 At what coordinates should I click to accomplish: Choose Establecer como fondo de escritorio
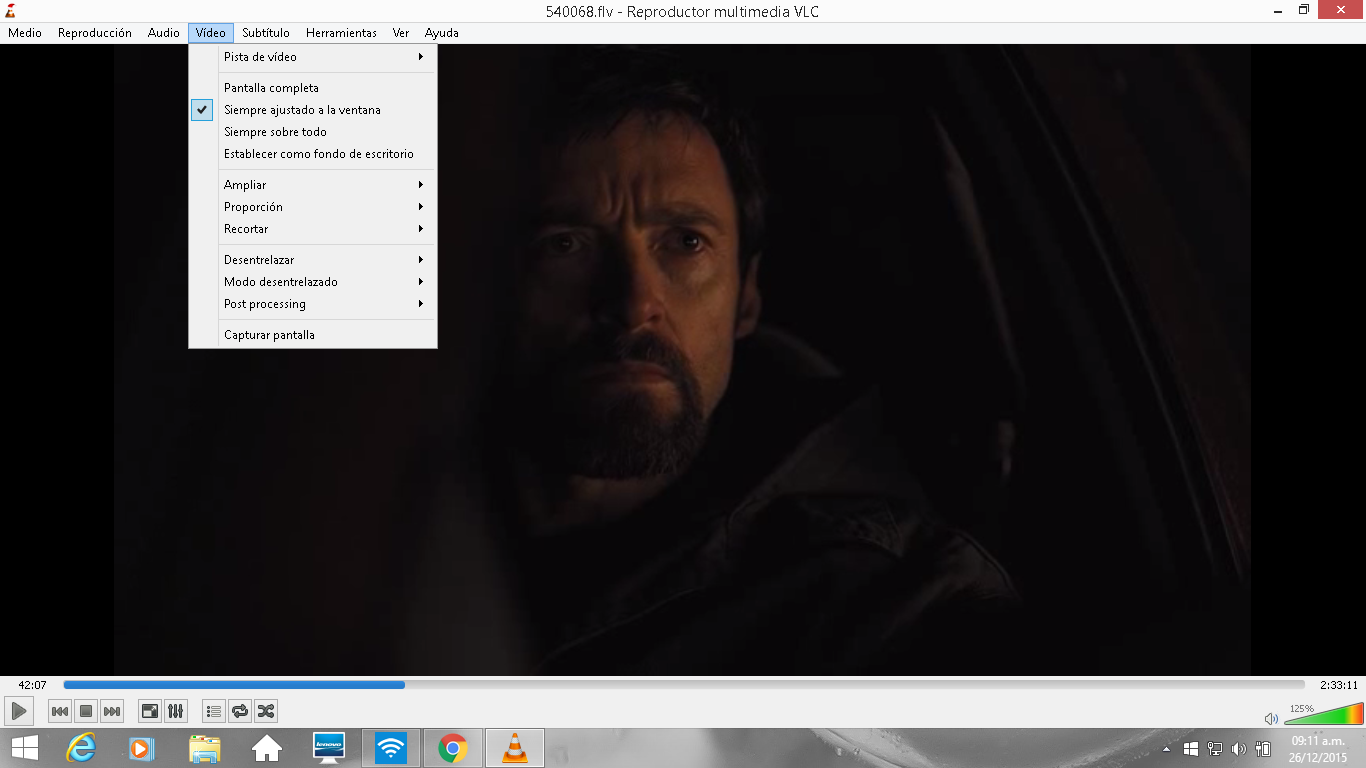313,154
